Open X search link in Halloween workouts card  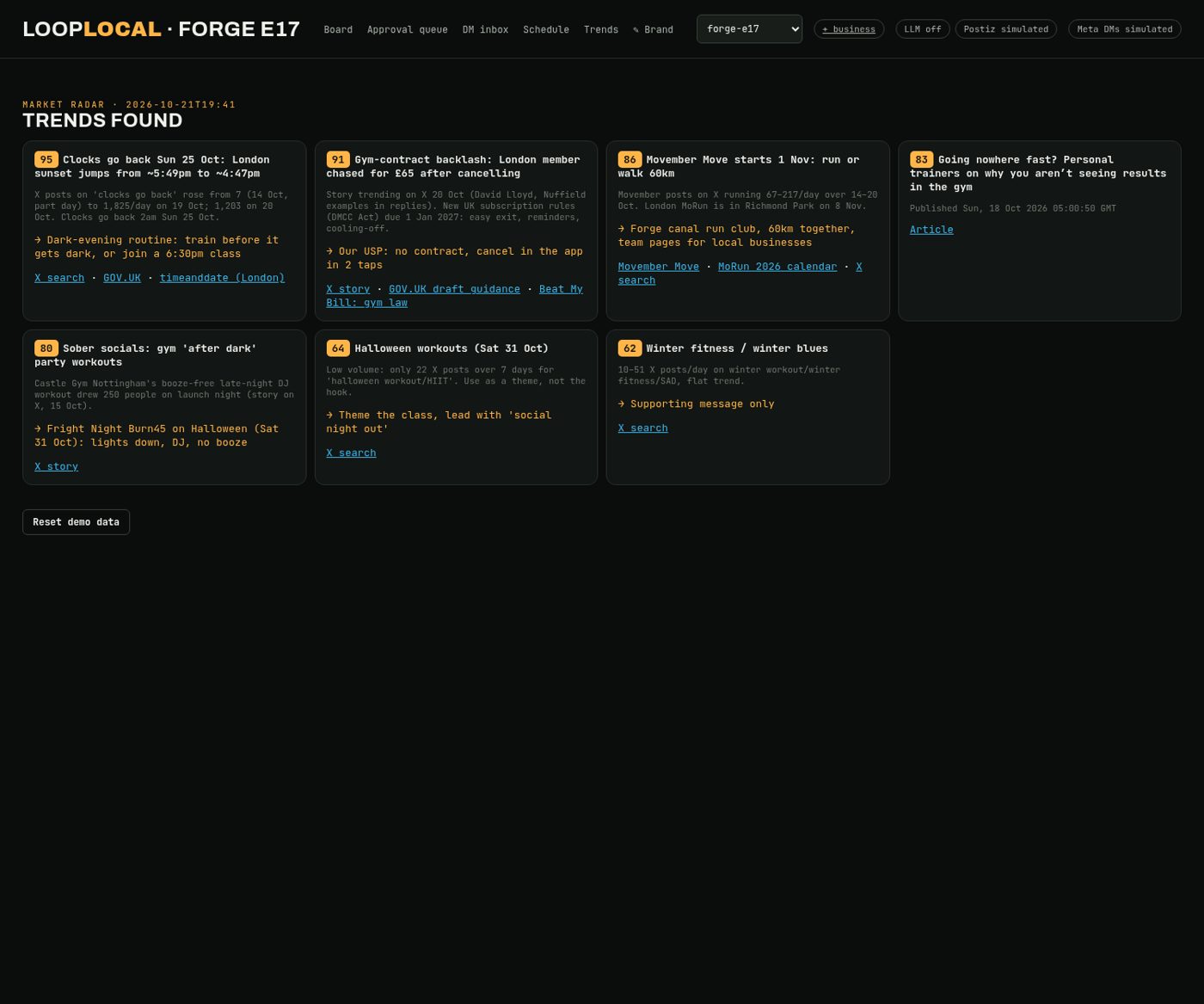point(351,453)
